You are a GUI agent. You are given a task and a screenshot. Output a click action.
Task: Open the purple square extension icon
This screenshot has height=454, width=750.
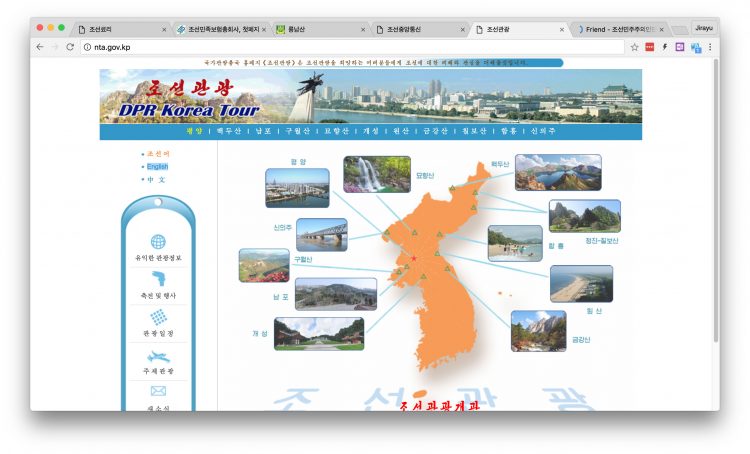tap(680, 47)
